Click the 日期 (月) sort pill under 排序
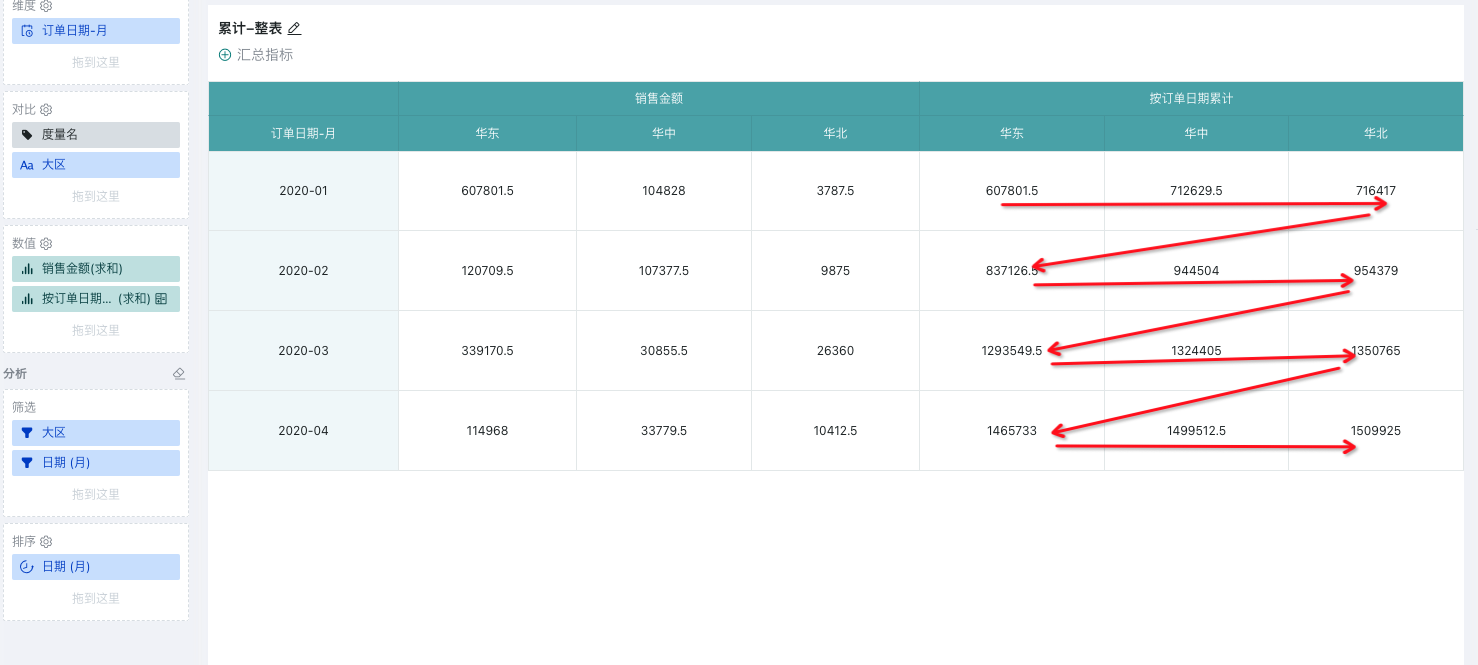The height and width of the screenshot is (665, 1478). (96, 567)
